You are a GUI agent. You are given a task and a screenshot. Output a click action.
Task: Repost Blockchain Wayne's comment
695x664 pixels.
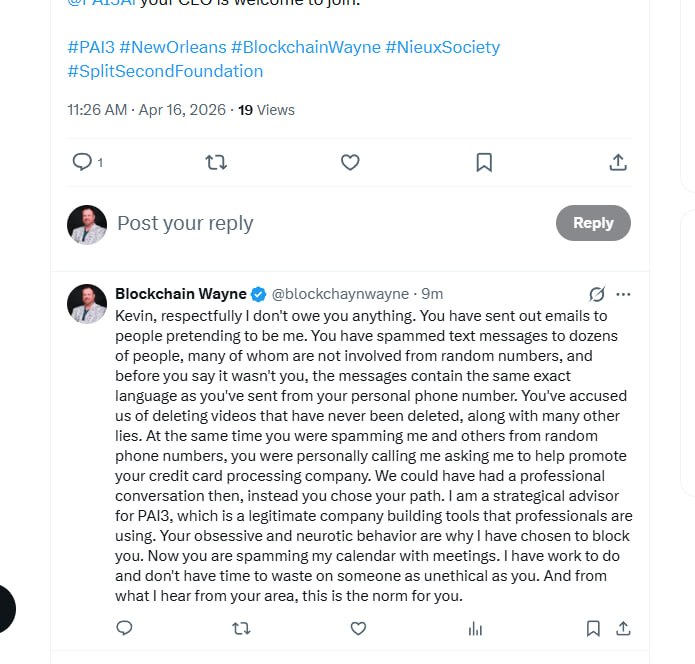(x=242, y=628)
